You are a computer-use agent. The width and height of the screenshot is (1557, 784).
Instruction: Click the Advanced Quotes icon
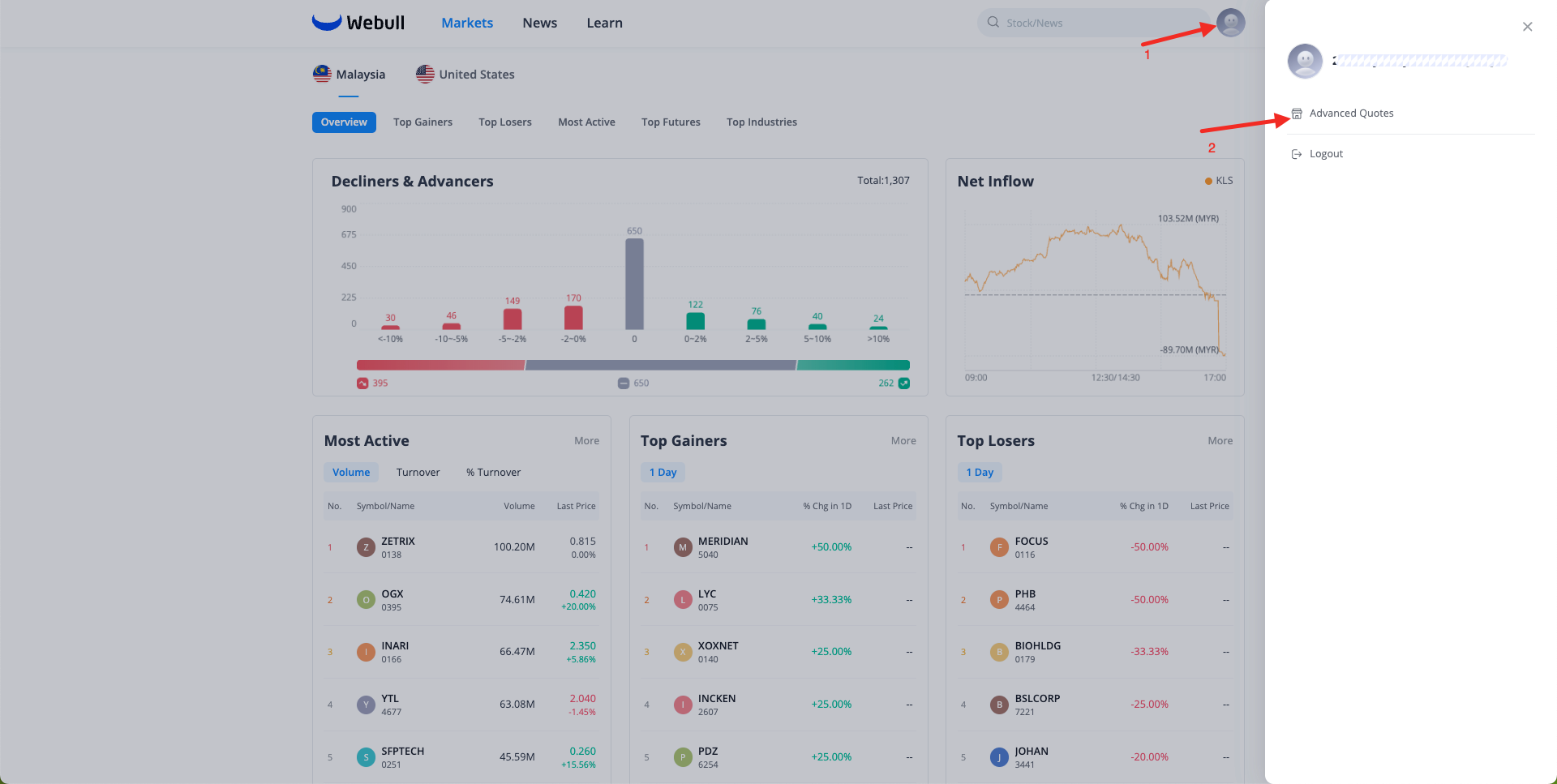1297,114
